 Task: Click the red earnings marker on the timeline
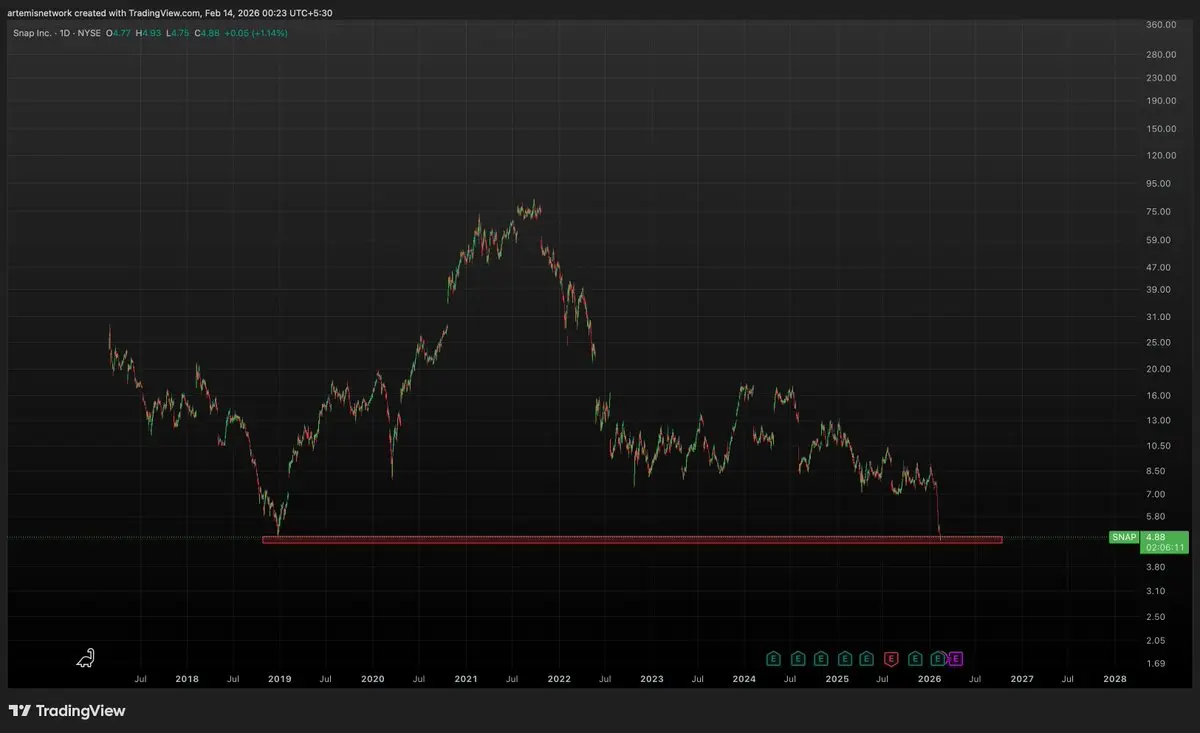click(891, 658)
